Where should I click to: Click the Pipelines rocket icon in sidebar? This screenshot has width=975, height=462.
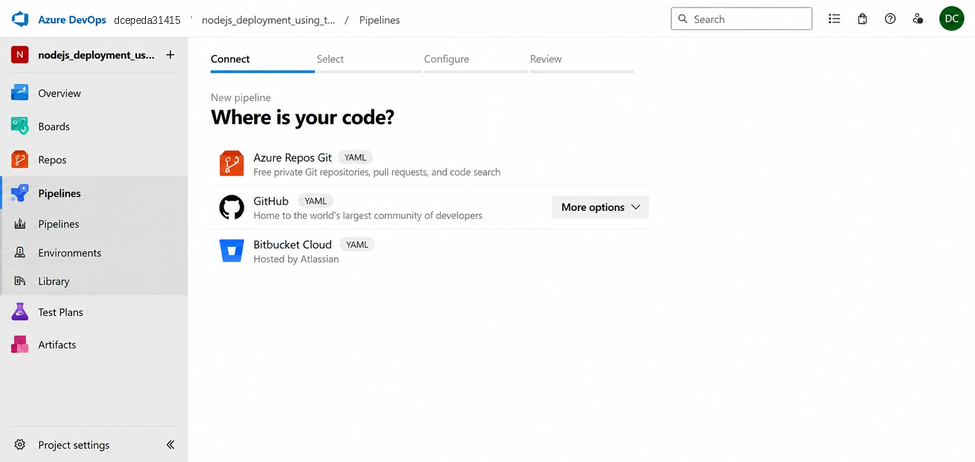pos(20,193)
